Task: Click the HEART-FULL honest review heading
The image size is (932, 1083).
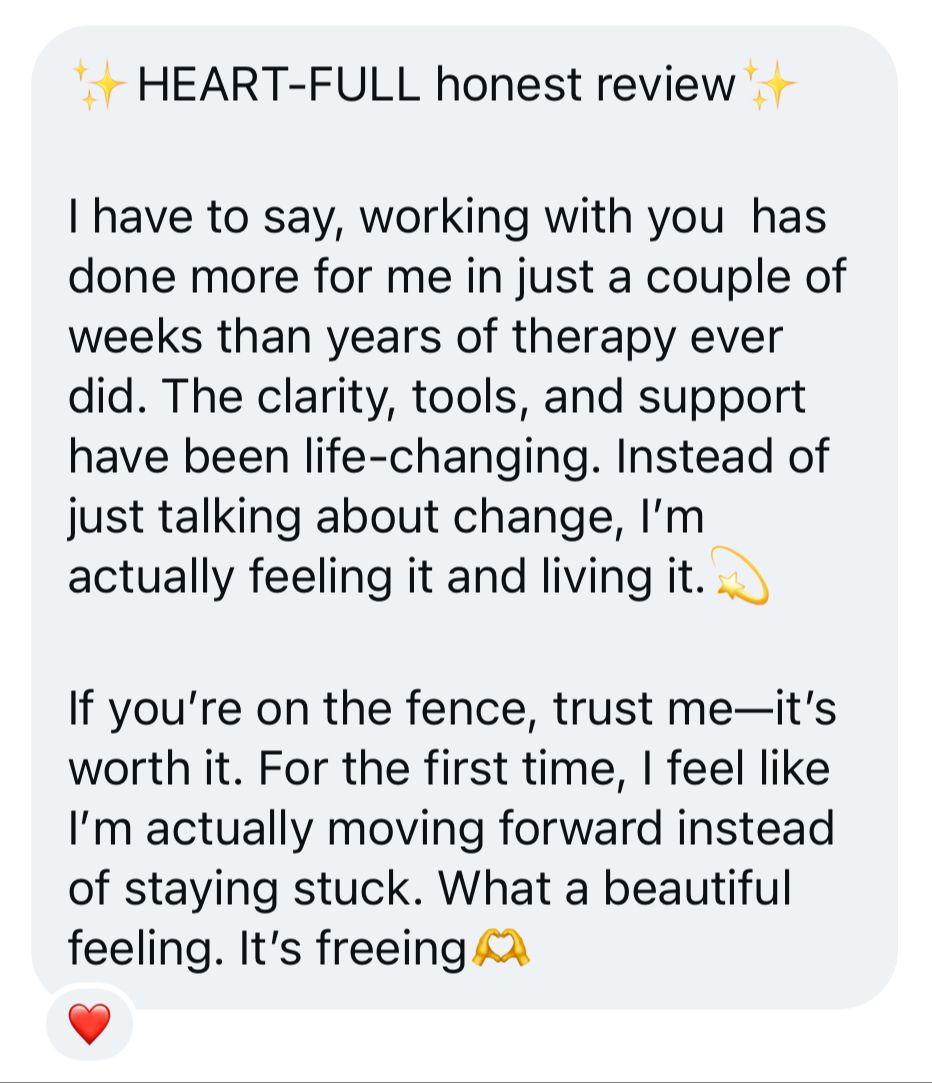Action: click(435, 85)
